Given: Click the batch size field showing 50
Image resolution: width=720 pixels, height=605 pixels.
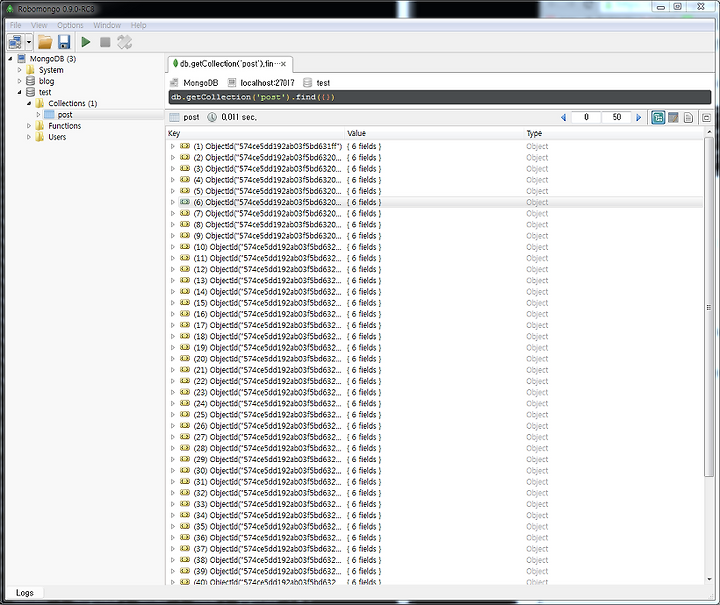Looking at the screenshot, I should 617,117.
